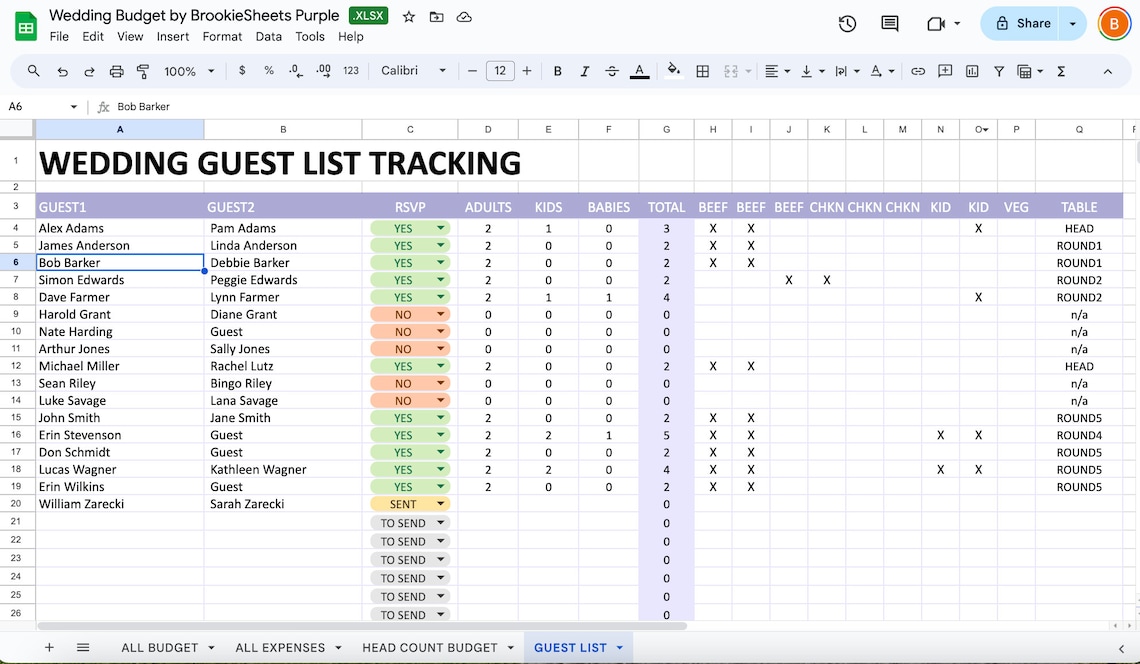Viewport: 1140px width, 664px height.
Task: Open the text color picker
Action: [640, 71]
